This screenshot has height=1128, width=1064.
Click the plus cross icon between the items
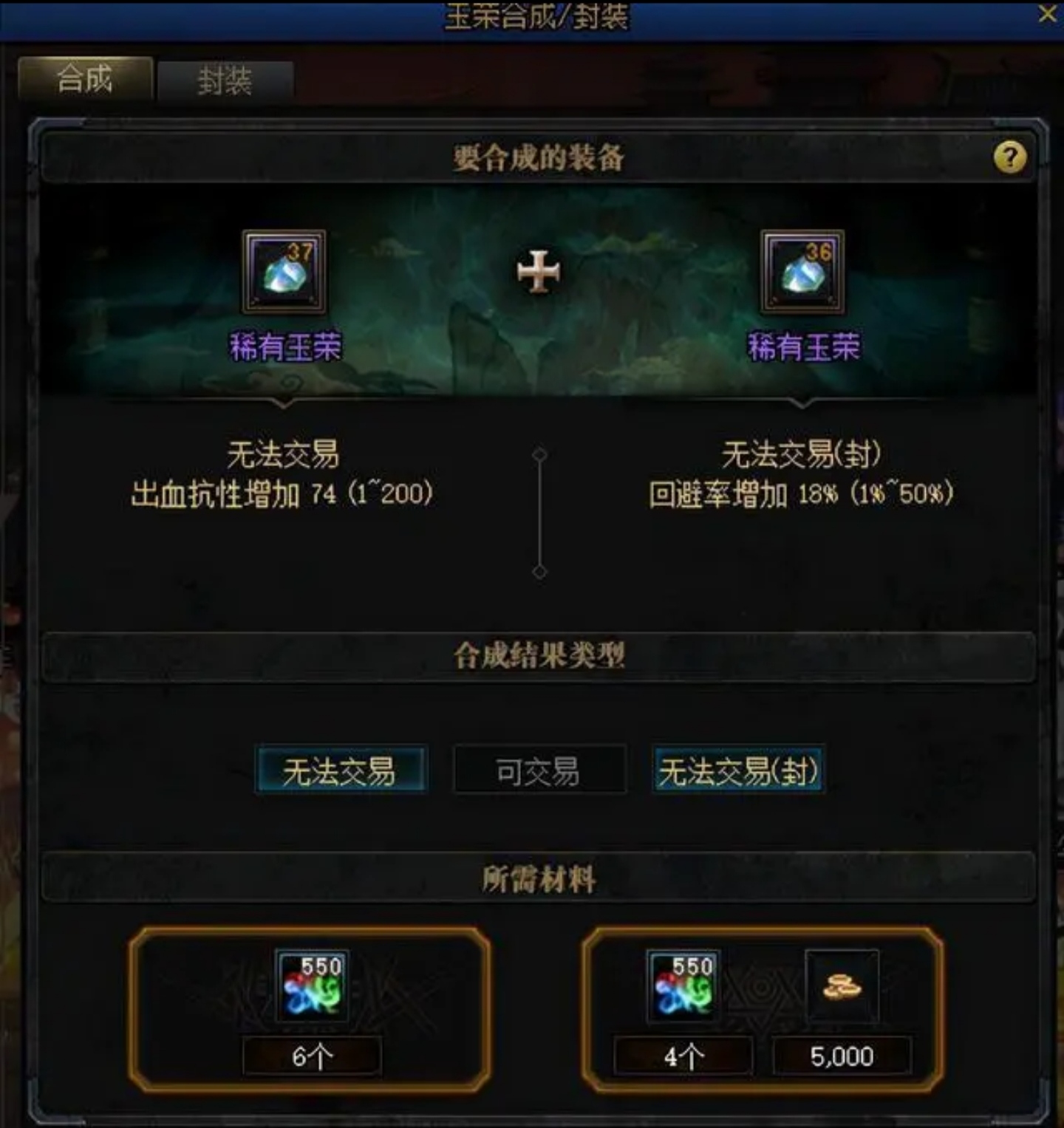pyautogui.click(x=539, y=271)
